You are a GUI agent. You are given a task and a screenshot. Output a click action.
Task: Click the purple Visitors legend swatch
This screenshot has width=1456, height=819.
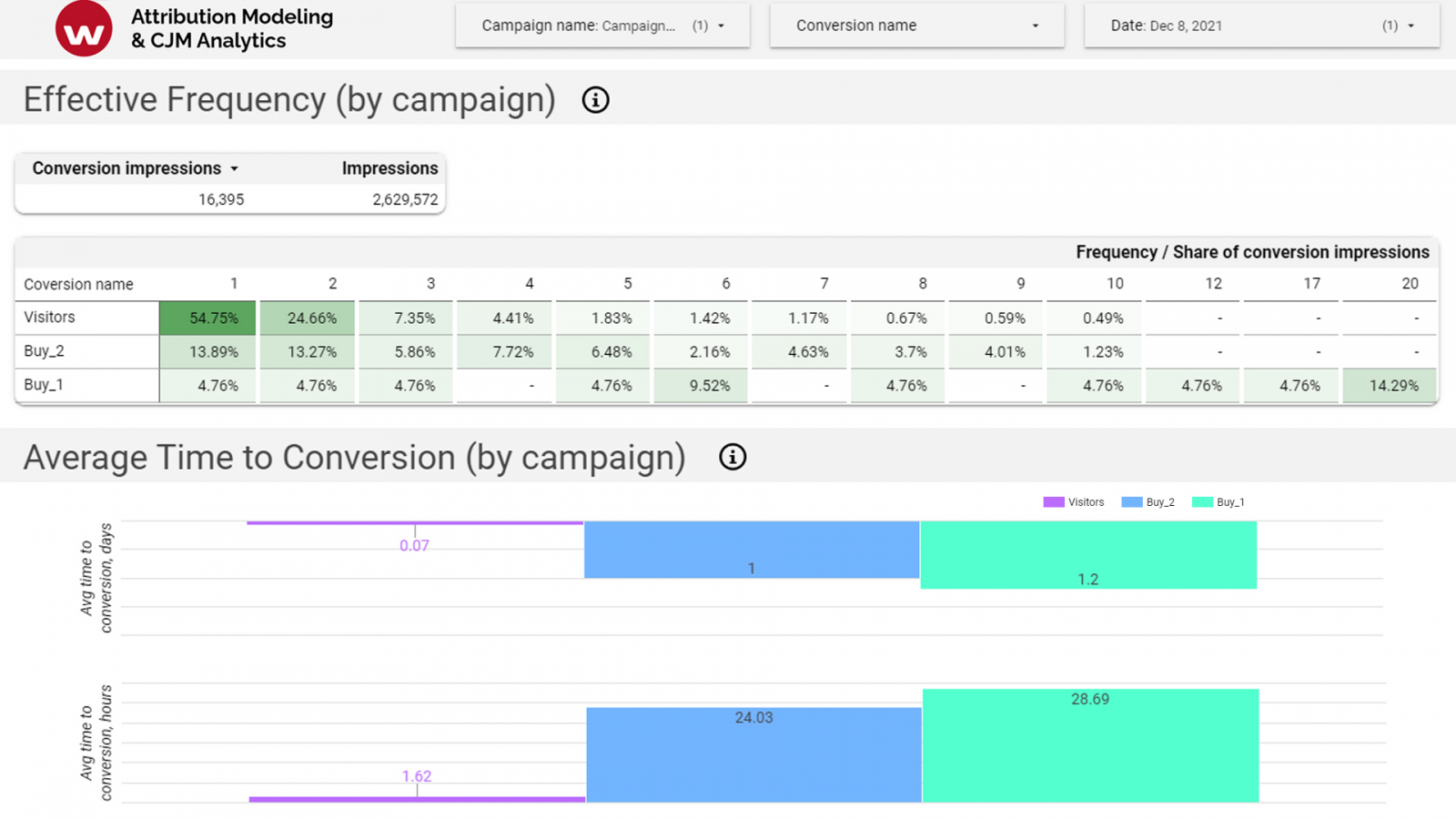coord(1054,502)
